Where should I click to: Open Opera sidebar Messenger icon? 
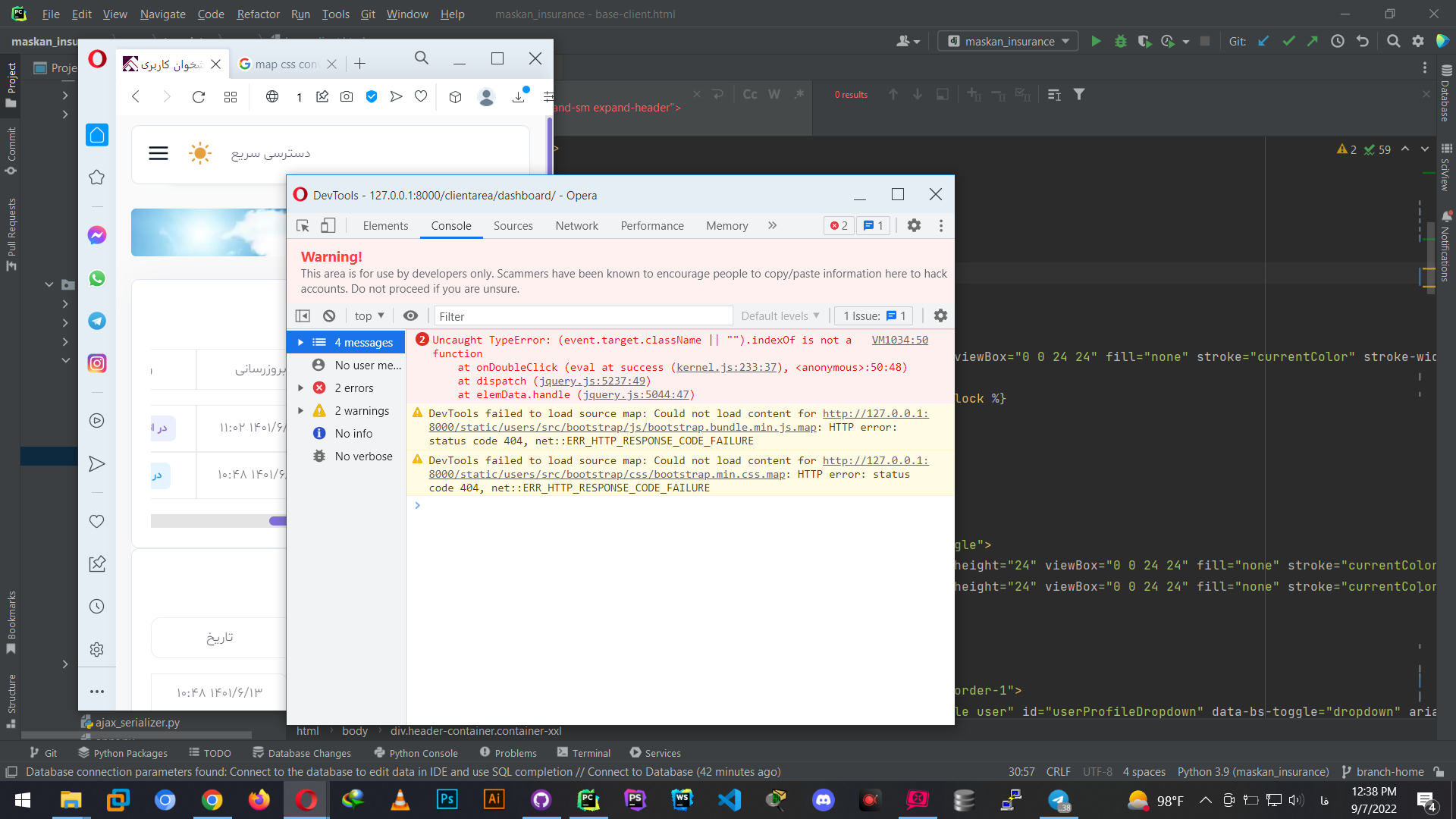coord(97,235)
